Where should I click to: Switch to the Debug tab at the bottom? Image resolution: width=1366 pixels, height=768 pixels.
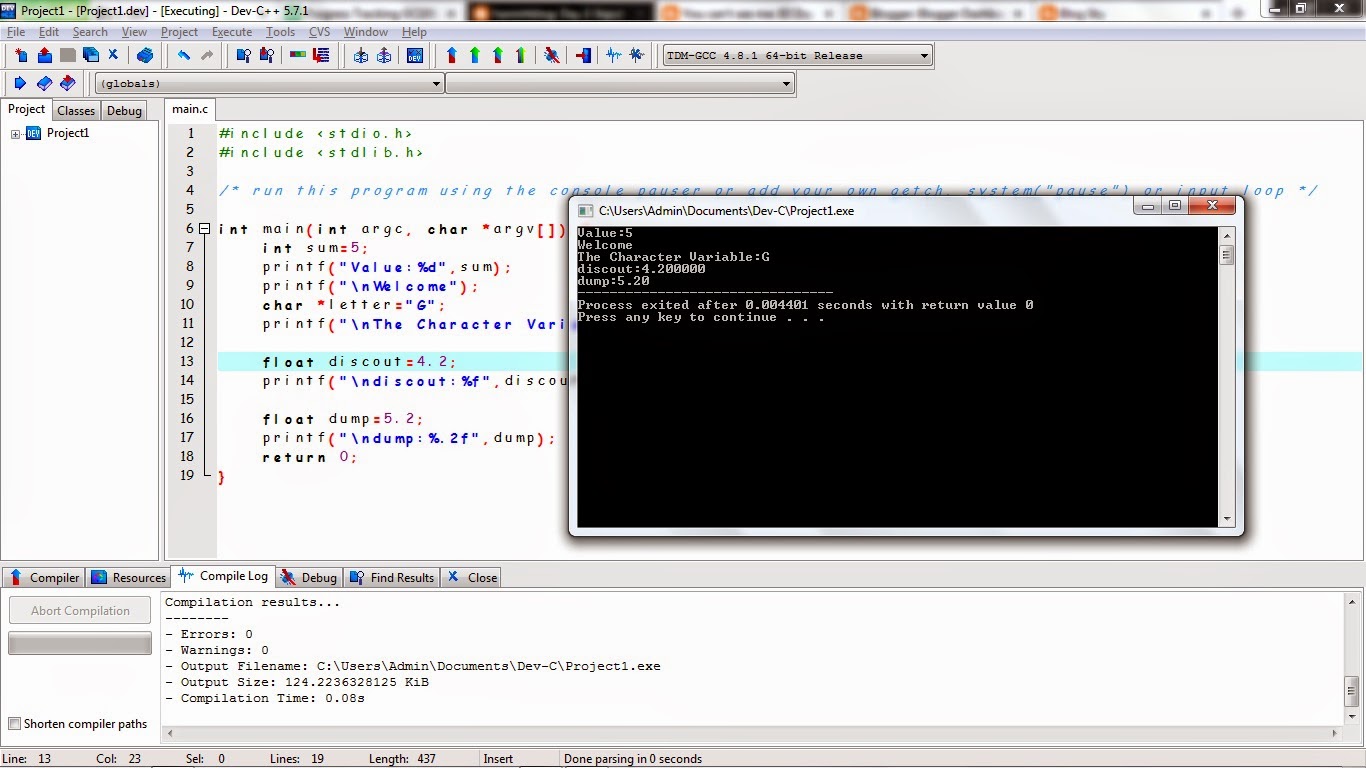[x=309, y=577]
